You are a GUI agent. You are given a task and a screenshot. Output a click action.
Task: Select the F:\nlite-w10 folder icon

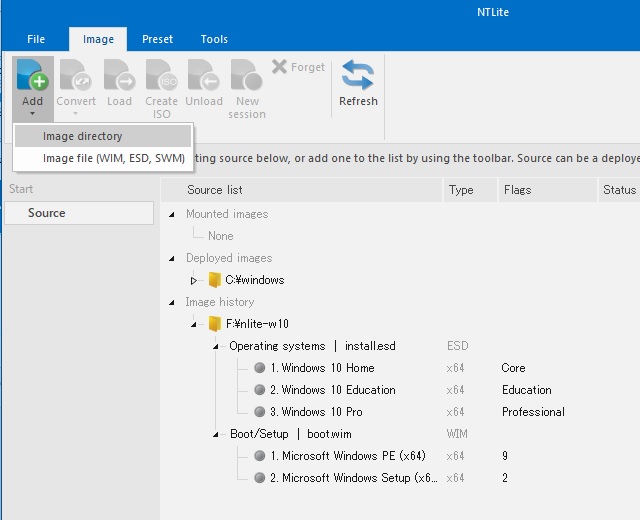(215, 324)
